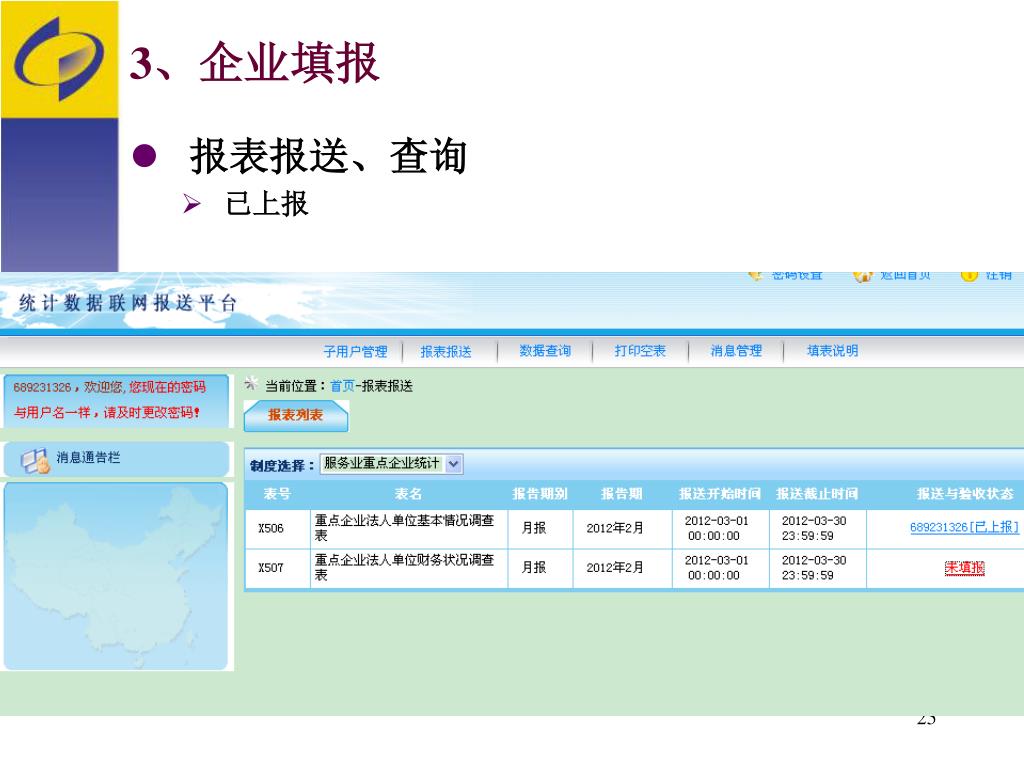
Task: Click the statistics bureau logo on slide
Action: (x=59, y=59)
